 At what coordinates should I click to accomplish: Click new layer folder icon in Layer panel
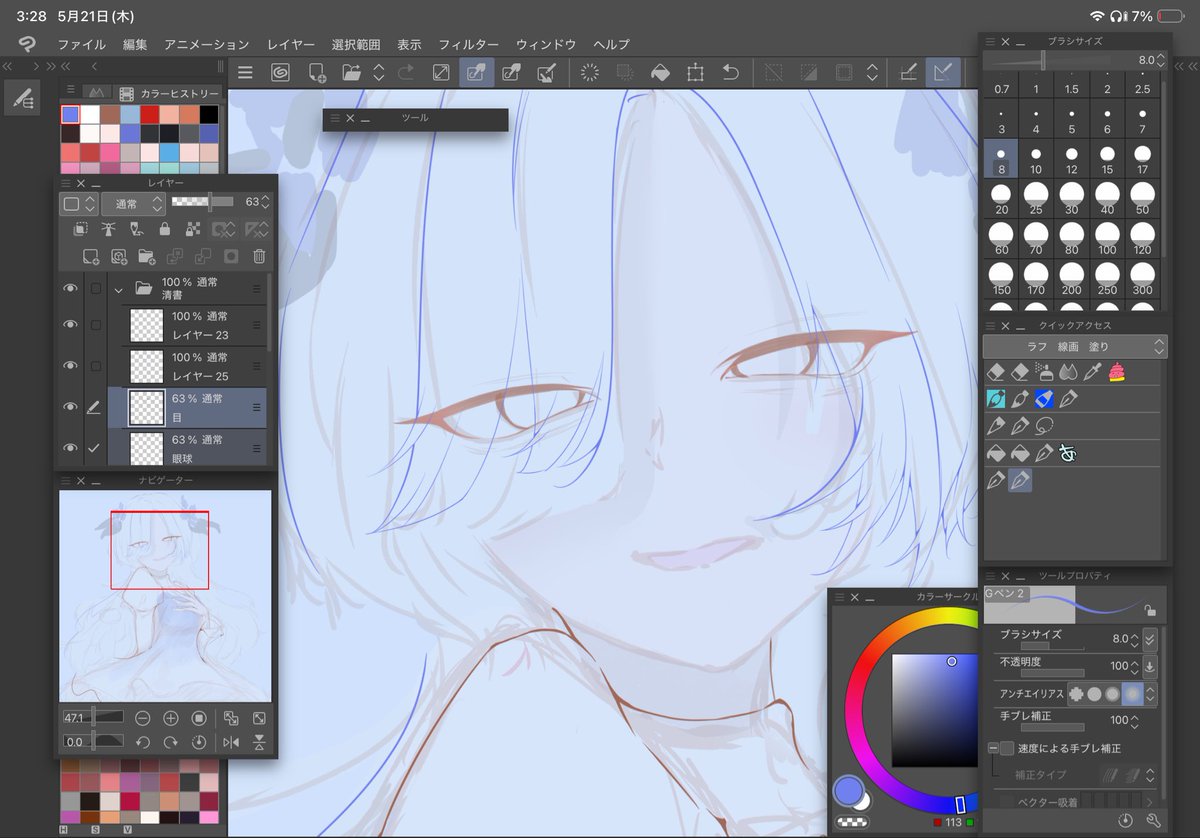[x=147, y=256]
